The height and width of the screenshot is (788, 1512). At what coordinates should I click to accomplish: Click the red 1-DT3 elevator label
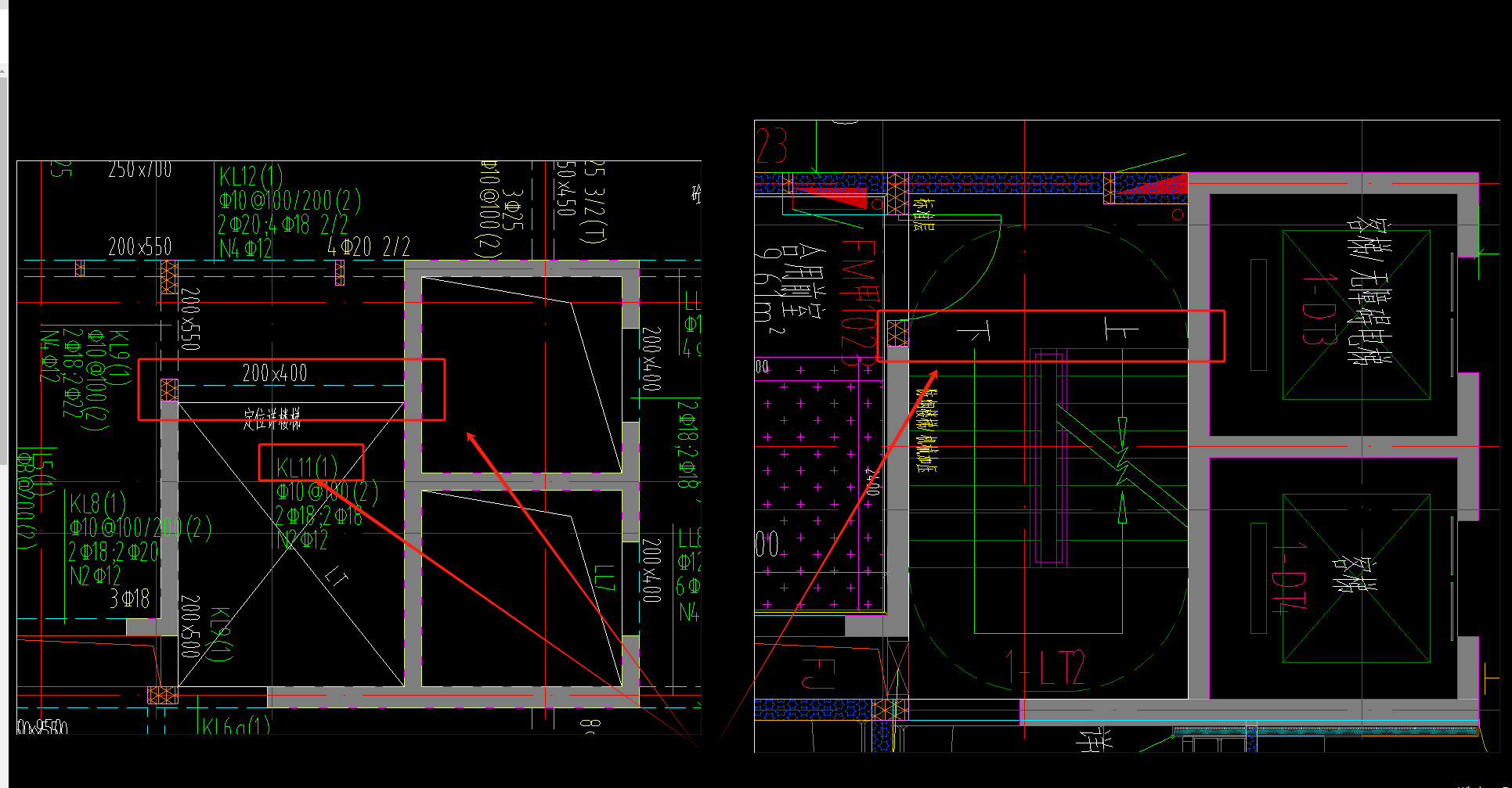point(1318,310)
